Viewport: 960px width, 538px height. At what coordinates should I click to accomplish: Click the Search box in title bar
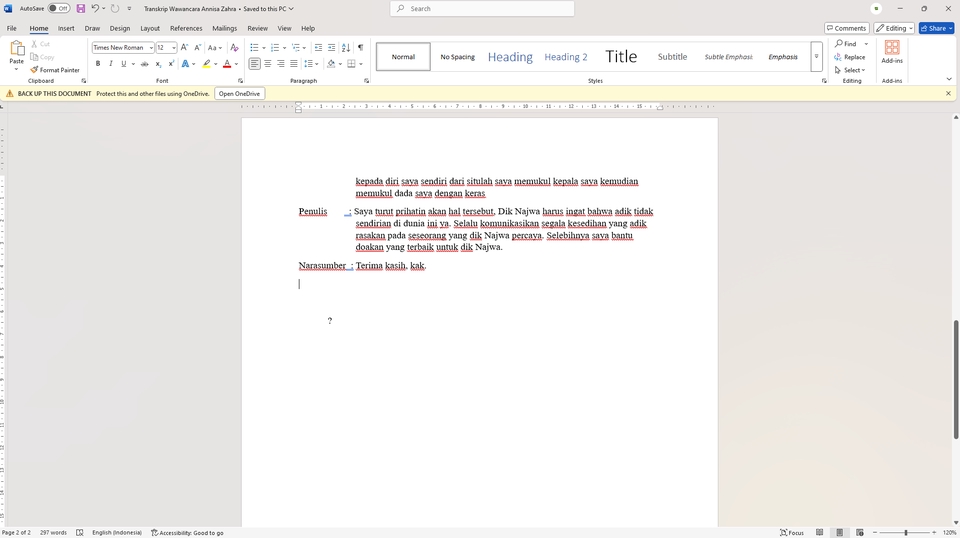482,9
